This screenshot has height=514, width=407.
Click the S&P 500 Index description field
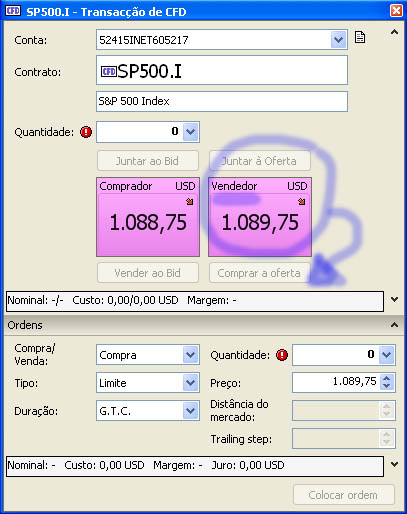coord(222,101)
